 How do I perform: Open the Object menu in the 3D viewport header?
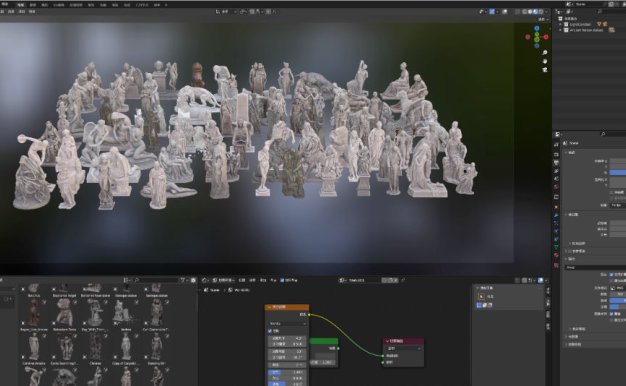coord(32,12)
